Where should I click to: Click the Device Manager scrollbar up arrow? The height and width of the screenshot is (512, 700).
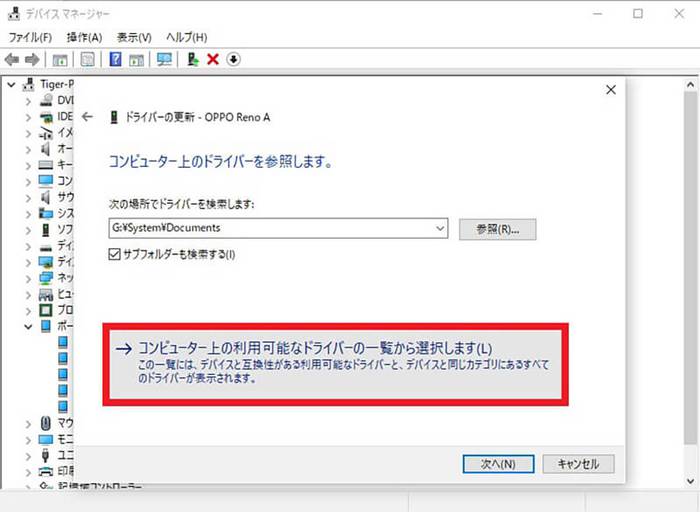(x=690, y=84)
